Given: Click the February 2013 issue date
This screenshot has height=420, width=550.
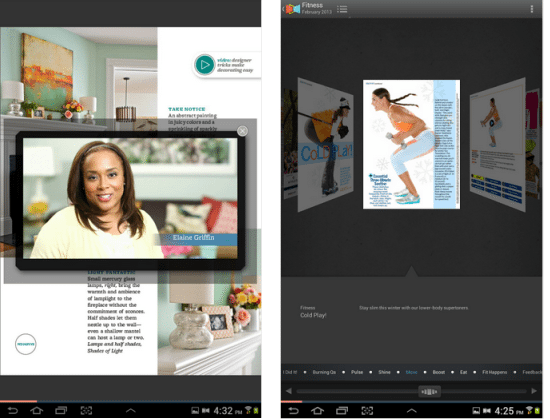Looking at the screenshot, I should point(316,12).
